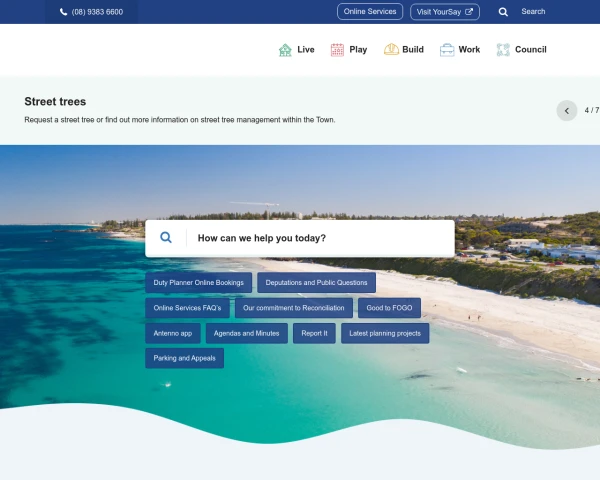Click the house icon next to Live

(x=285, y=49)
